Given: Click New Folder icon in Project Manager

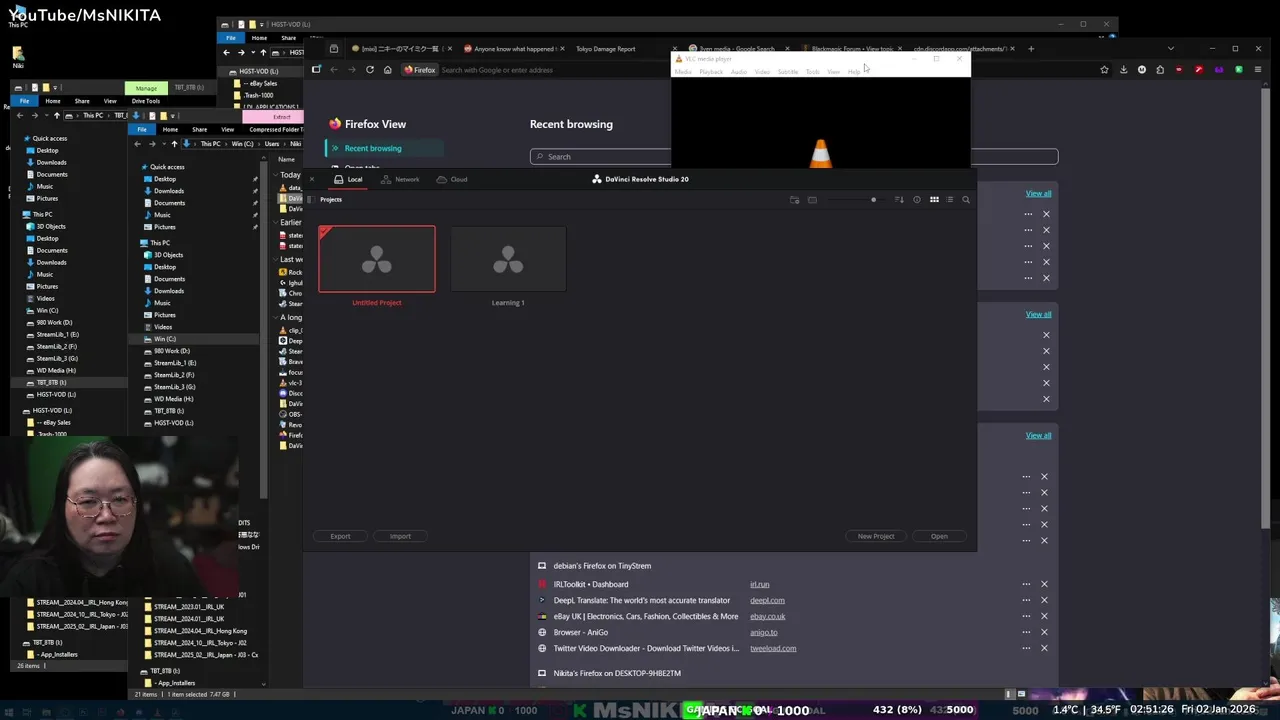Looking at the screenshot, I should point(795,200).
